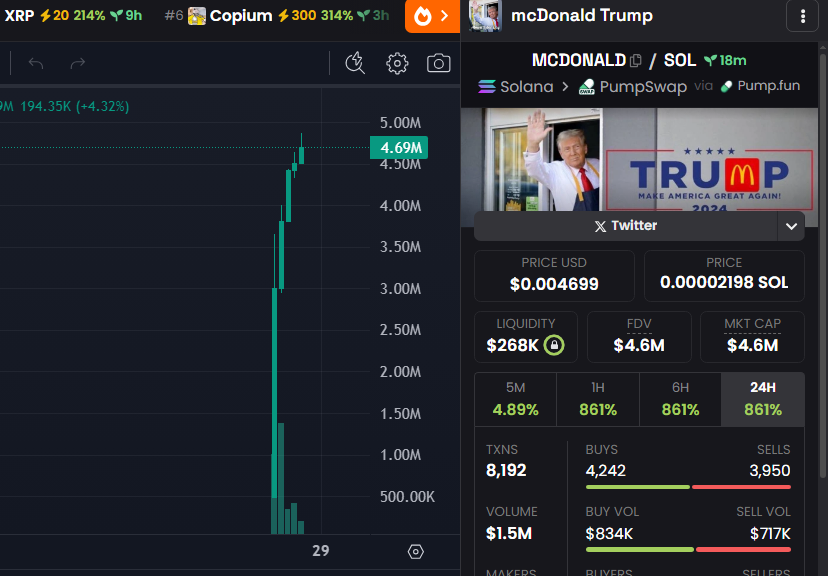
Task: Copy the MCDONALD token address
Action: tap(636, 61)
